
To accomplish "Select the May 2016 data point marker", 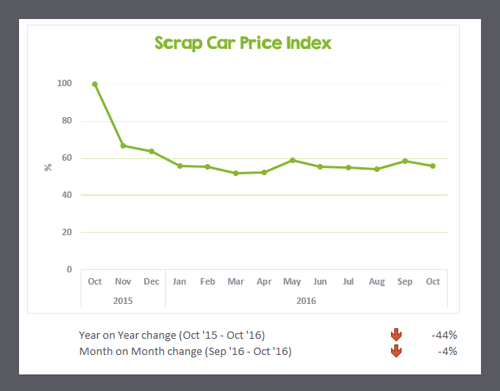I will (293, 160).
